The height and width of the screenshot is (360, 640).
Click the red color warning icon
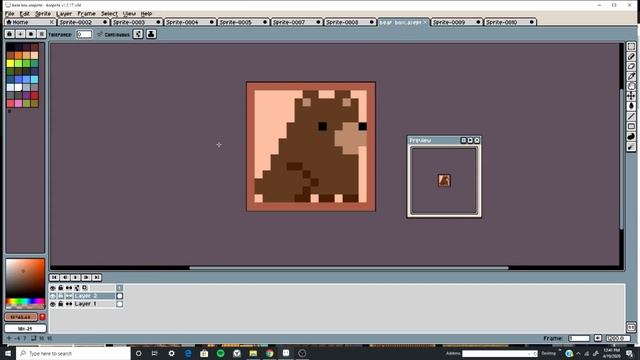(42, 317)
